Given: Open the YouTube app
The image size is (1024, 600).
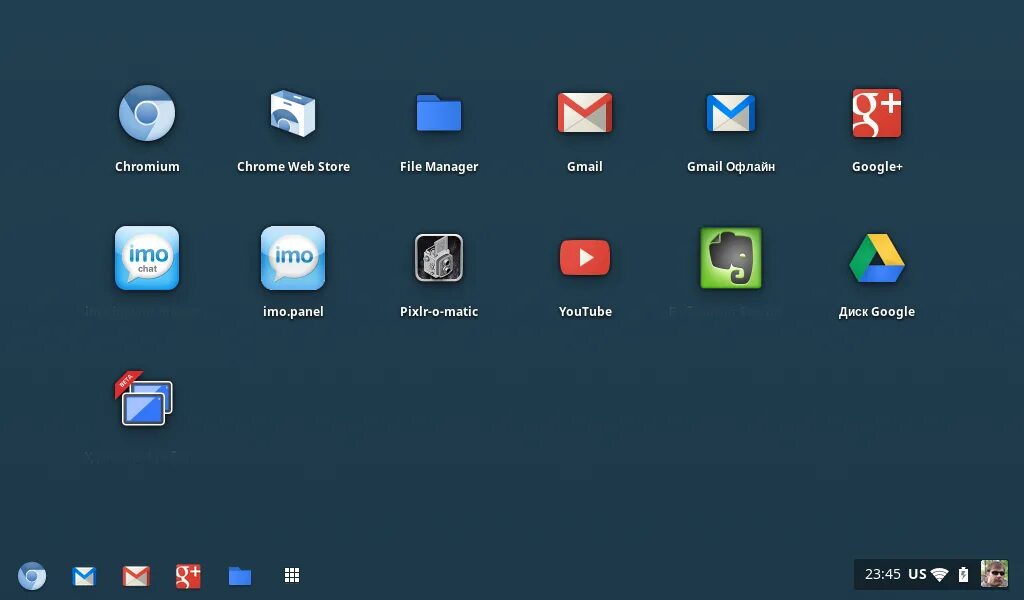Looking at the screenshot, I should tap(585, 257).
